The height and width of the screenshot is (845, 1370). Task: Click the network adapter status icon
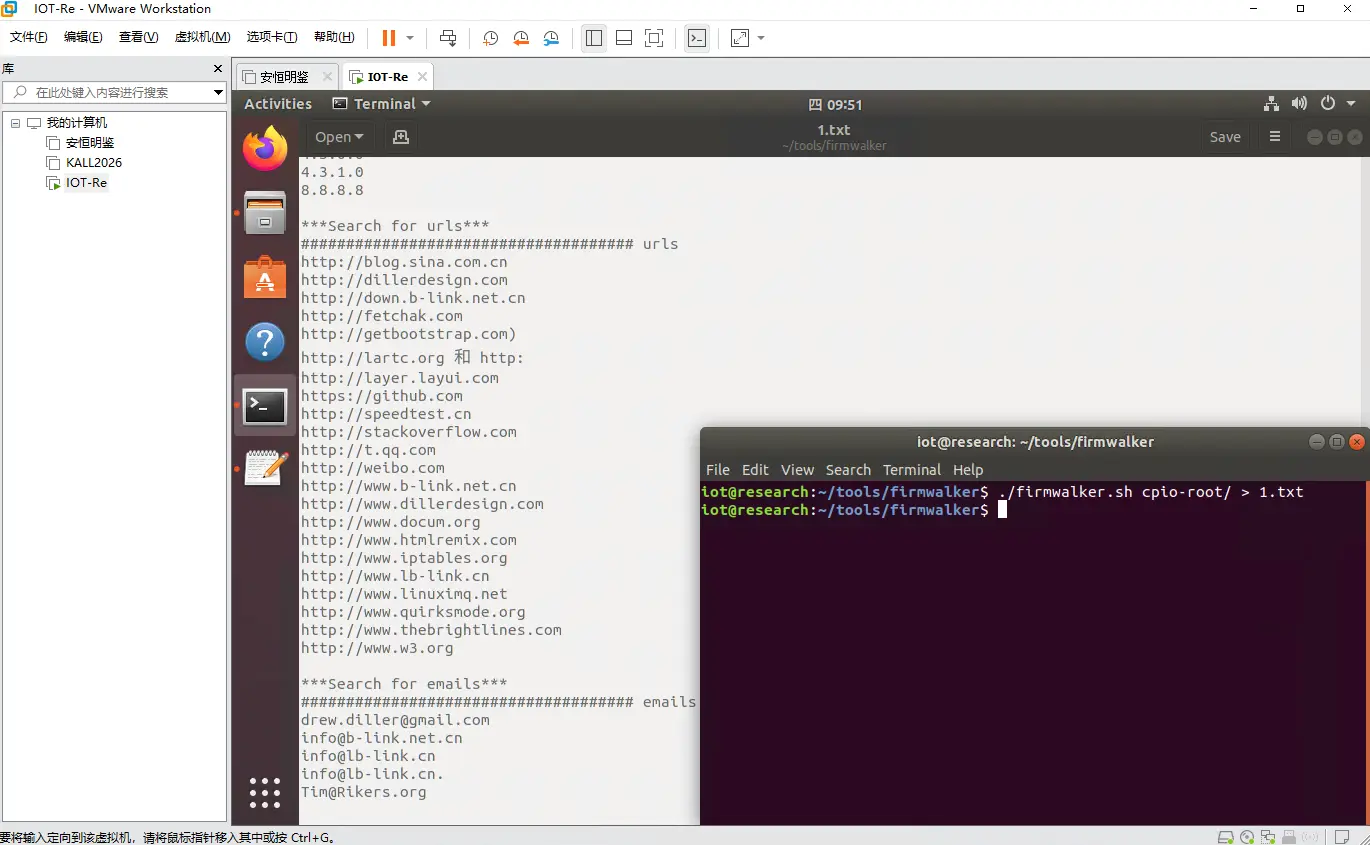pyautogui.click(x=1268, y=837)
